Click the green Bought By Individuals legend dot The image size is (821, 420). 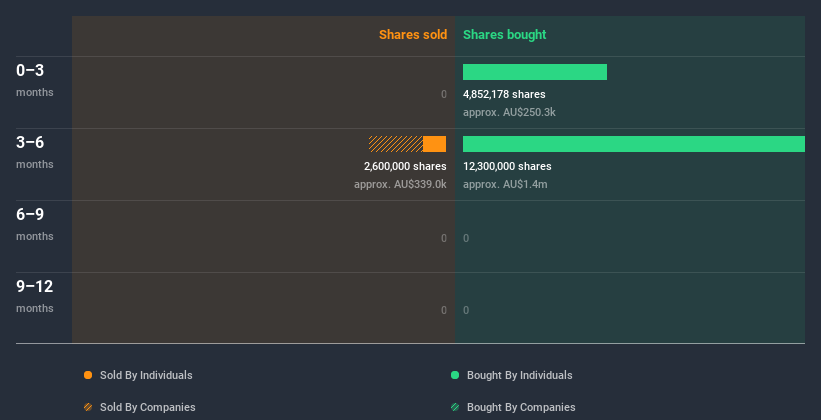455,375
